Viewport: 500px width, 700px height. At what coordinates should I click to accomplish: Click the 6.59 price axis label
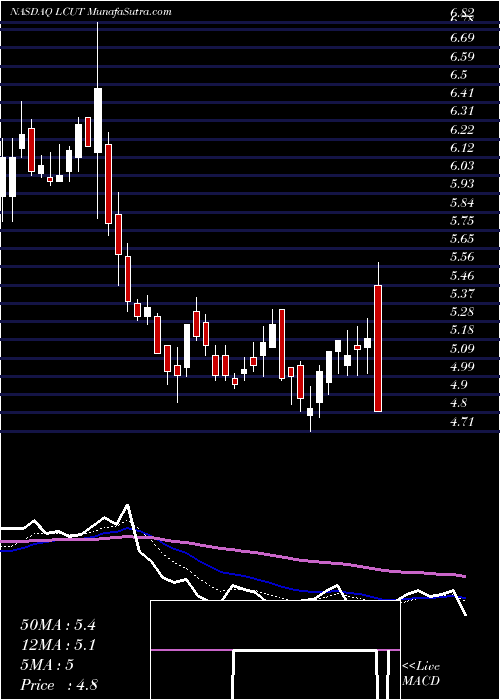[462, 57]
